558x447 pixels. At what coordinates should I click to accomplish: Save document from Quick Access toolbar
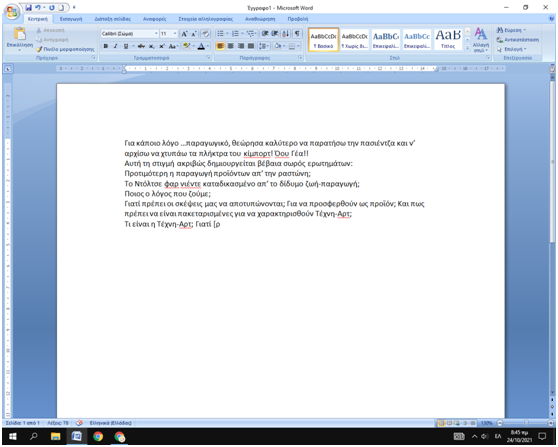click(x=28, y=7)
